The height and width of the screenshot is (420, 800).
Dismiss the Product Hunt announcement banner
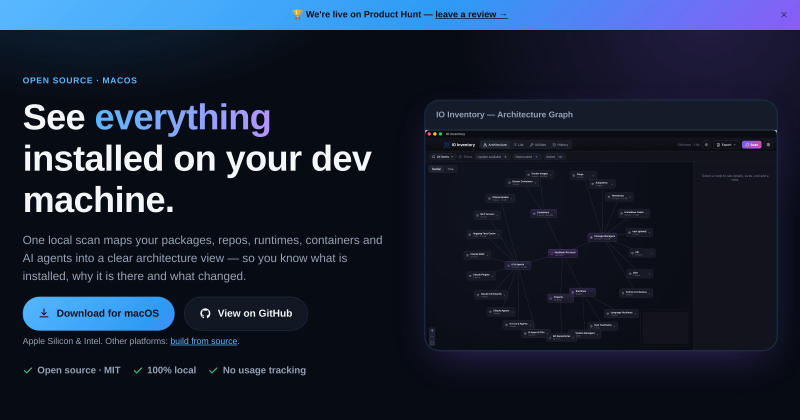(x=784, y=15)
